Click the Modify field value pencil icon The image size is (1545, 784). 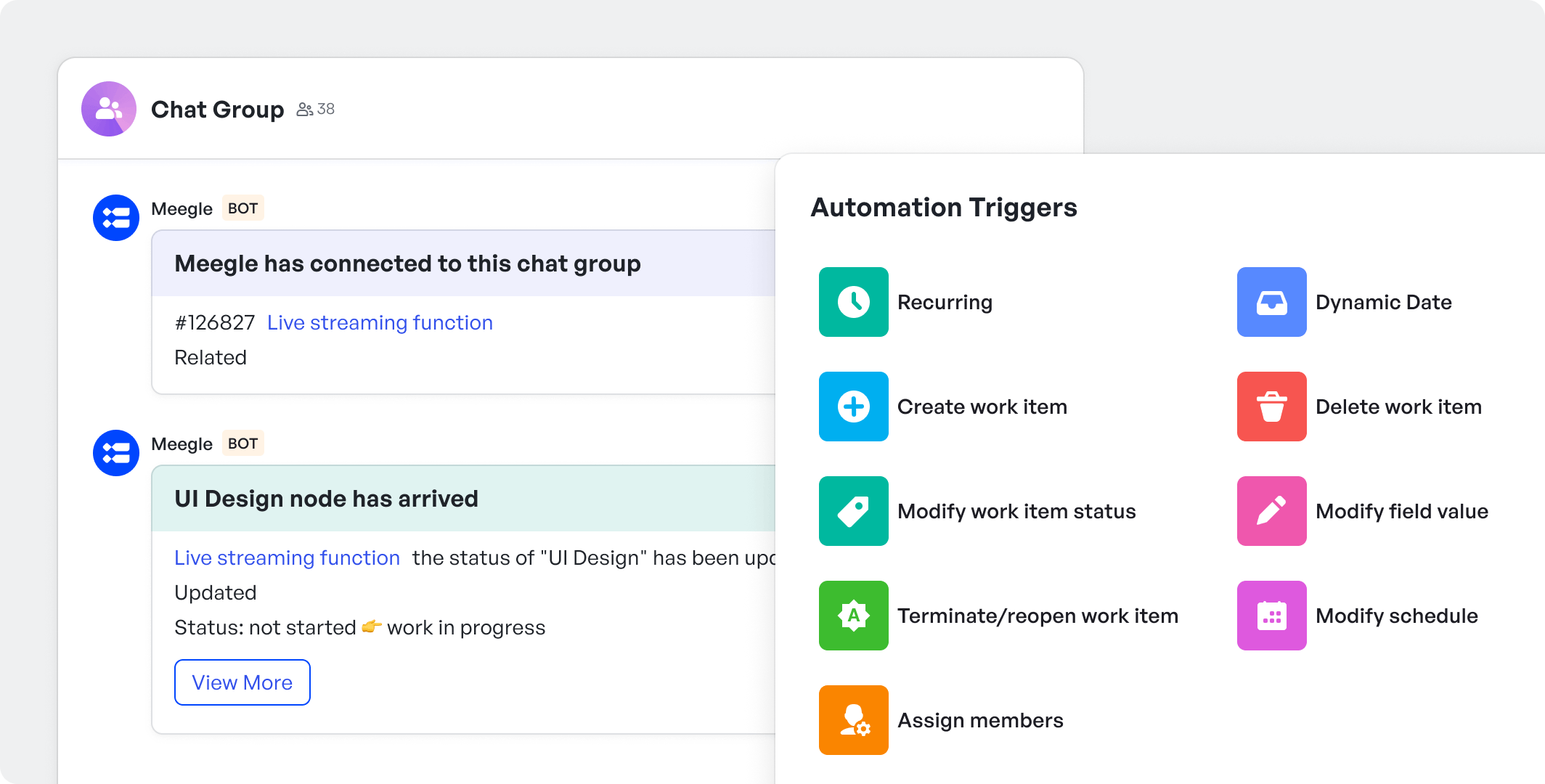coord(1271,511)
